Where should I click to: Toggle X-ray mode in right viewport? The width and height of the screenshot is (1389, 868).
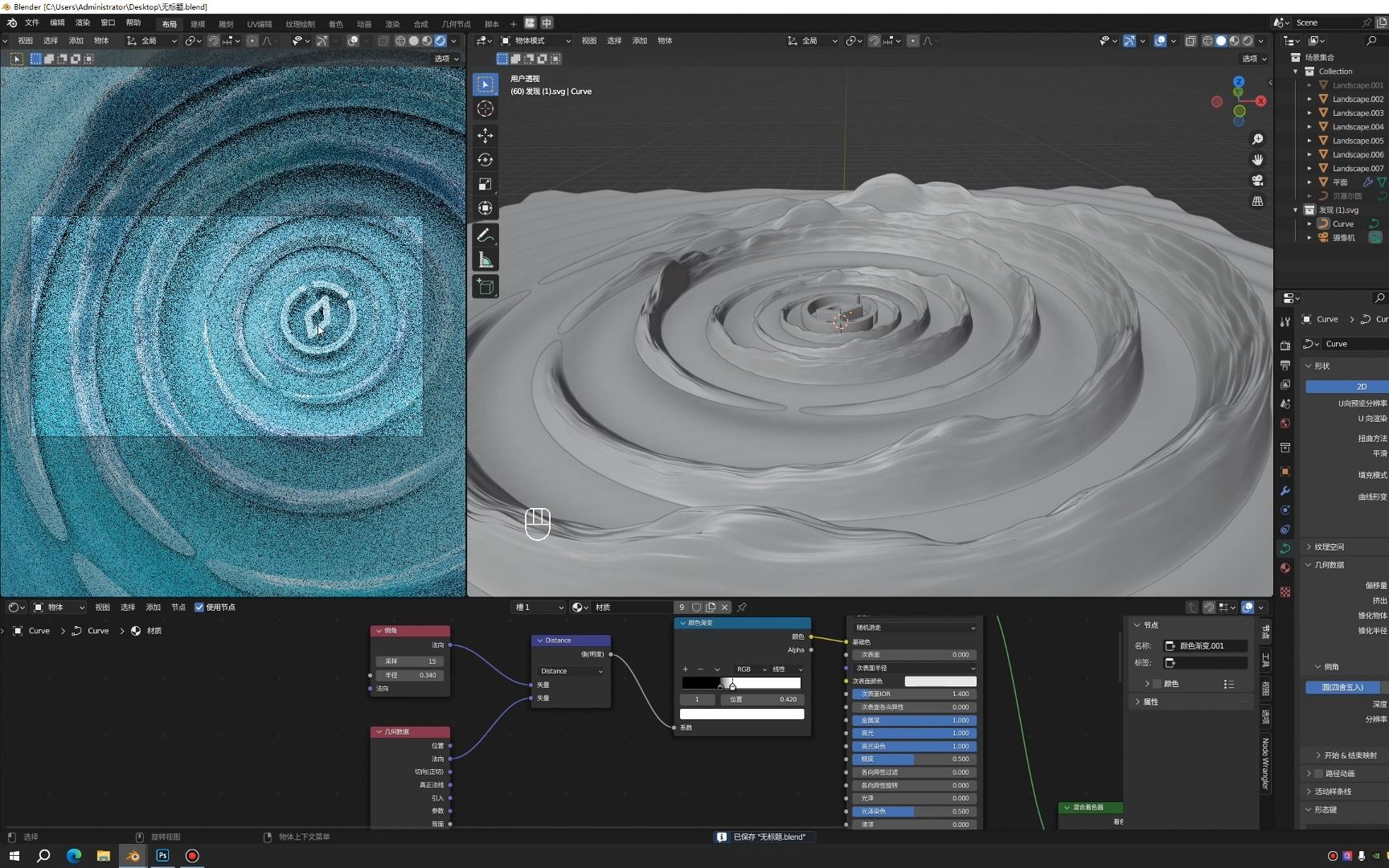pyautogui.click(x=1190, y=41)
